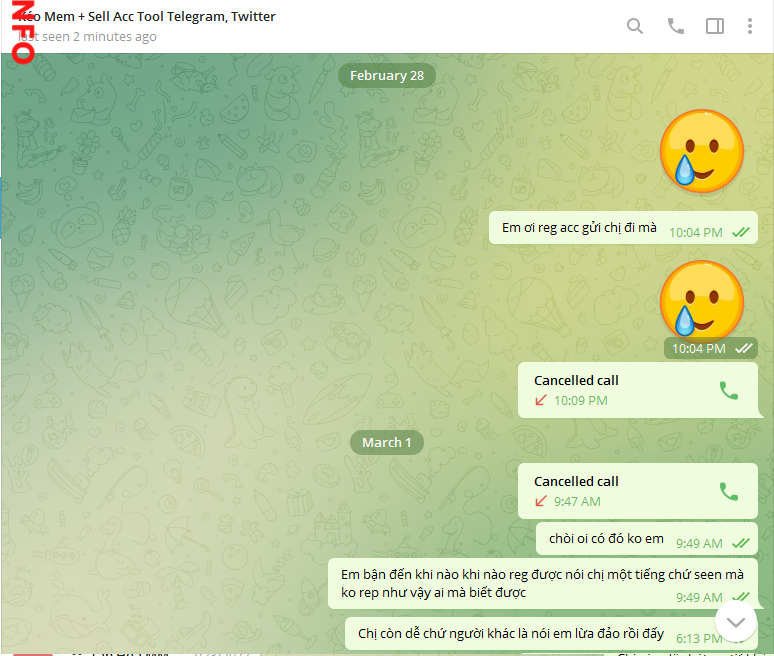Start a voice call from header
Viewport: 774px width, 656px height.
pyautogui.click(x=676, y=26)
